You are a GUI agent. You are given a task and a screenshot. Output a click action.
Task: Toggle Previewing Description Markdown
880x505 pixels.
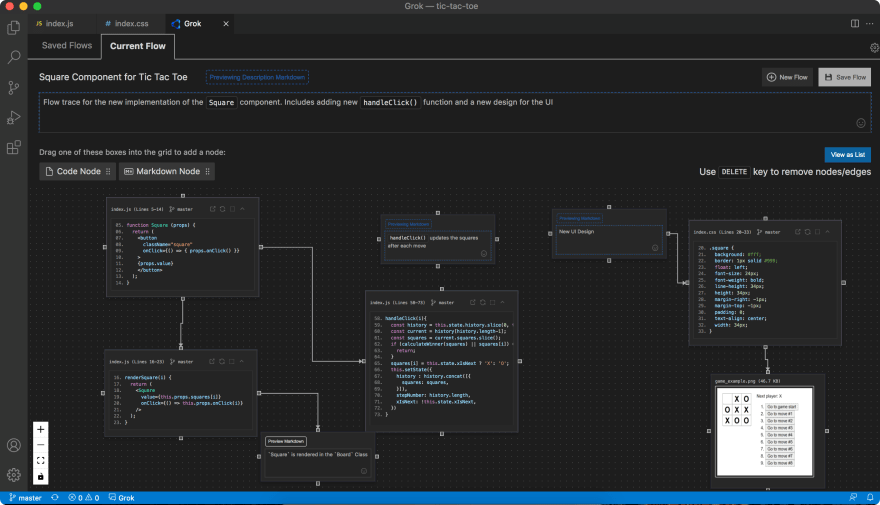[257, 77]
